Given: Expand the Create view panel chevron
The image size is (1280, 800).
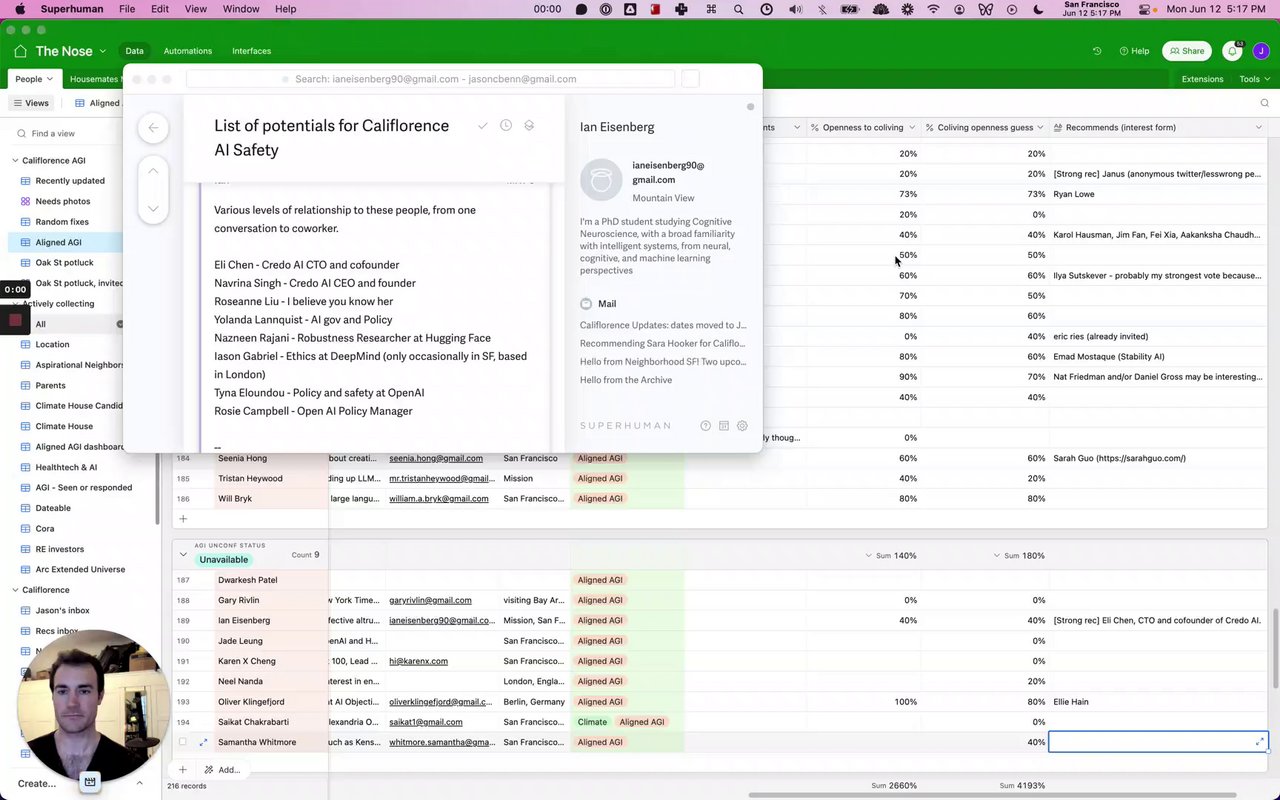Looking at the screenshot, I should [x=139, y=783].
